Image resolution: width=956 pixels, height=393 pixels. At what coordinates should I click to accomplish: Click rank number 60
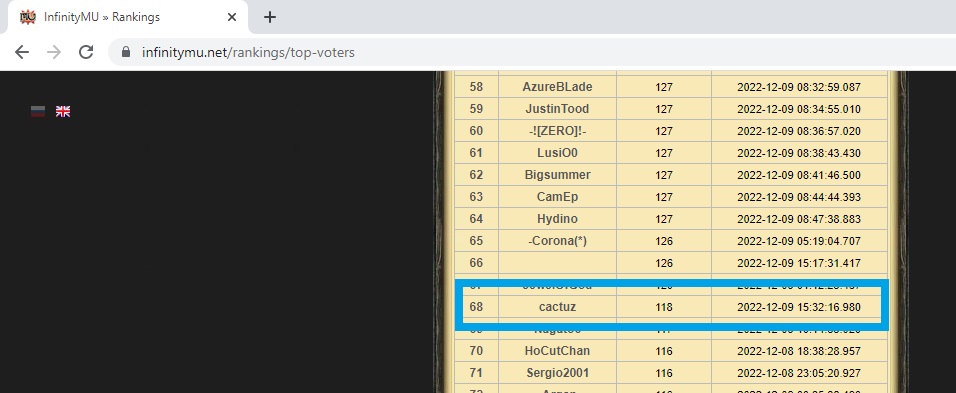point(476,131)
